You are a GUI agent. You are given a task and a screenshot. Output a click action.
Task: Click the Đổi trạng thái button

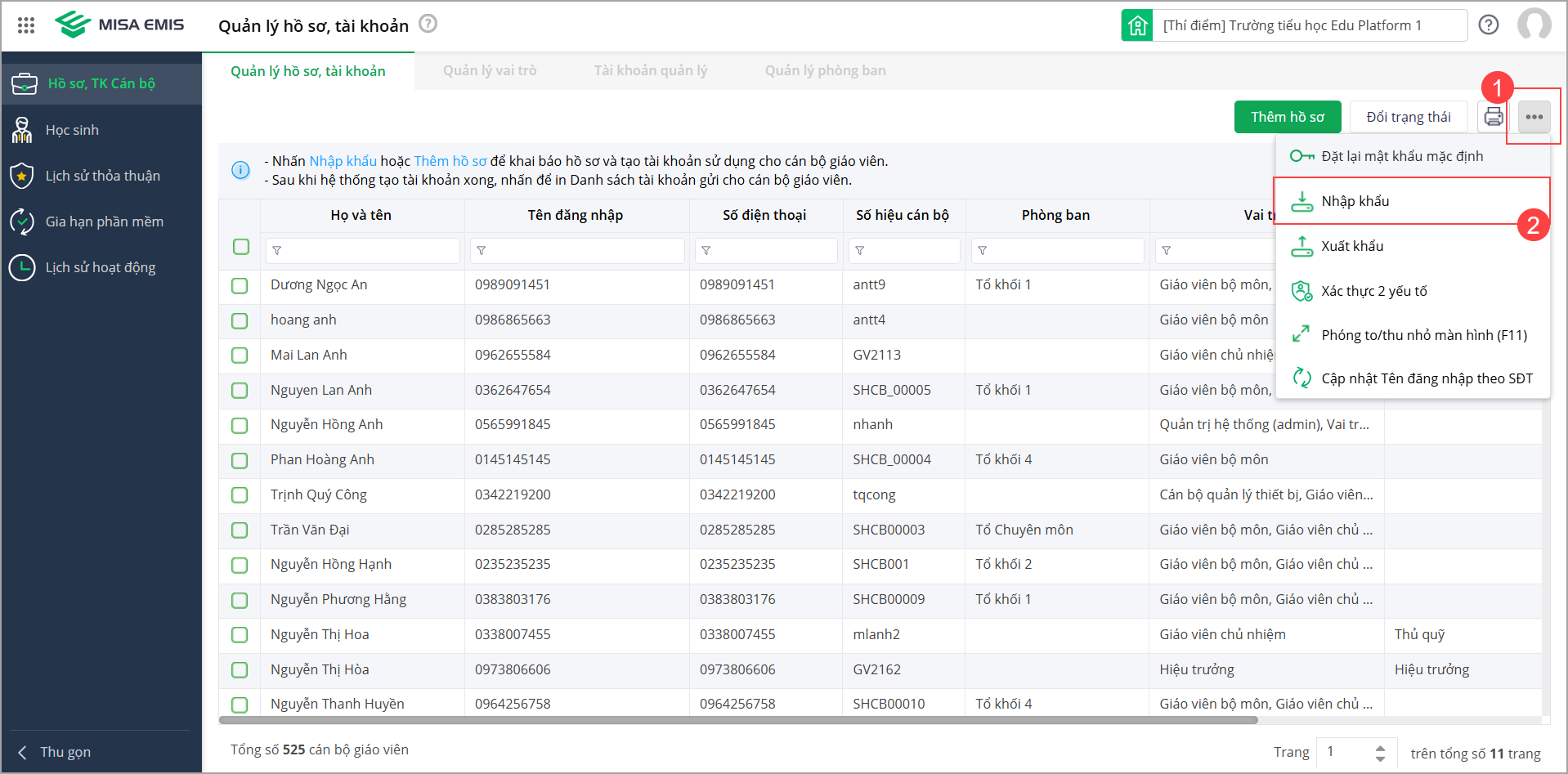1408,117
